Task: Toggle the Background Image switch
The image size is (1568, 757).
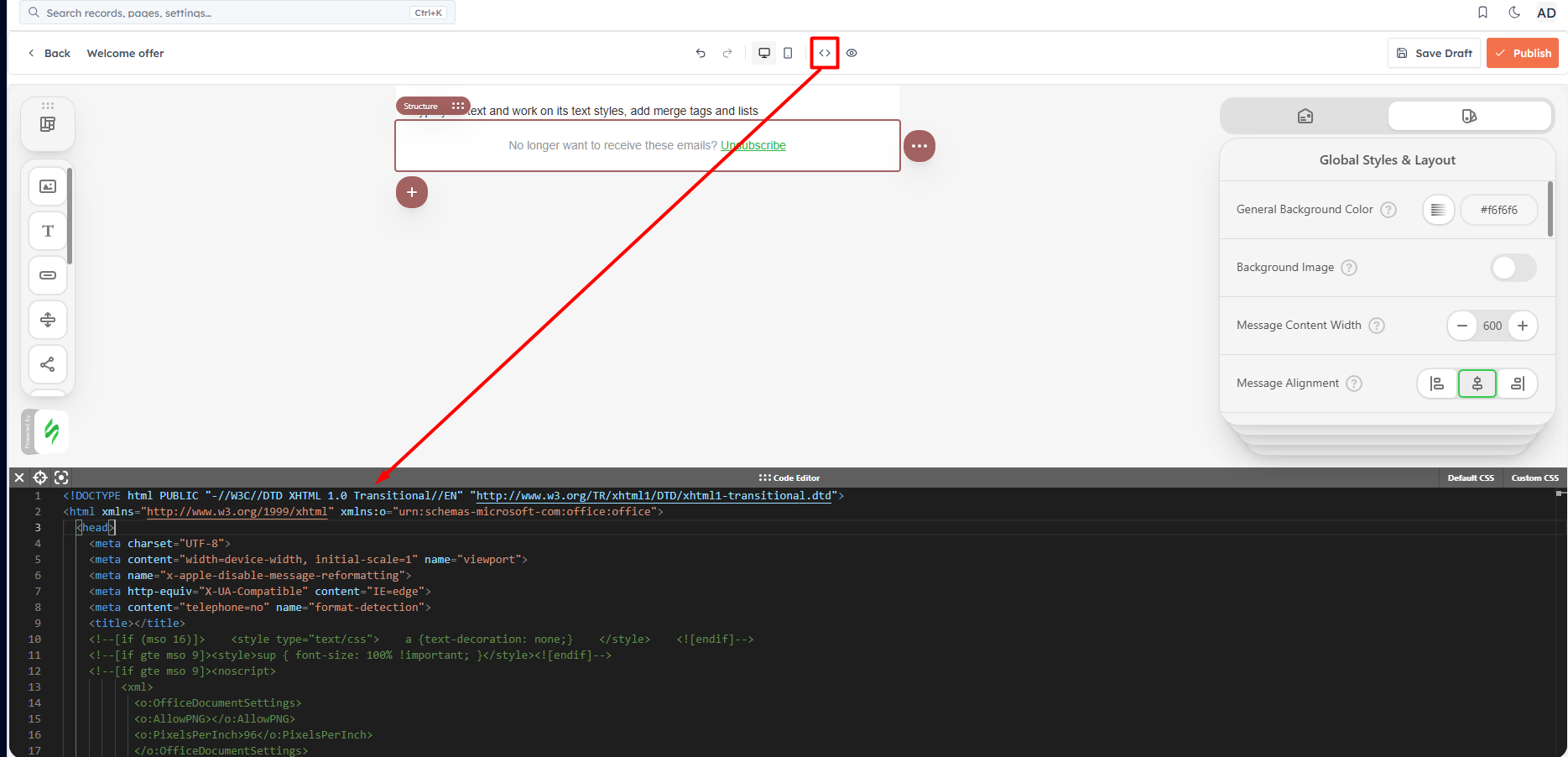Action: 1513,268
